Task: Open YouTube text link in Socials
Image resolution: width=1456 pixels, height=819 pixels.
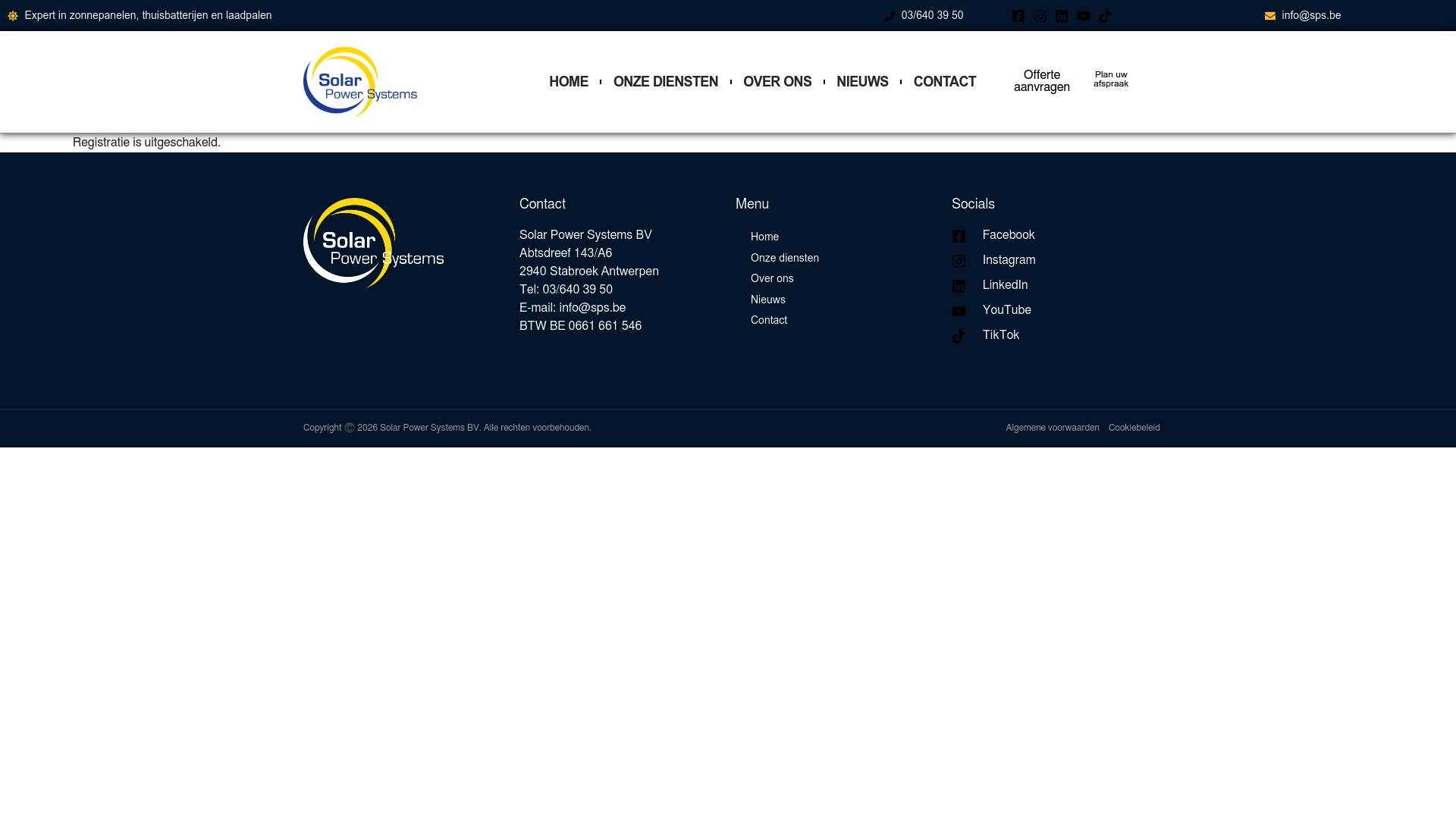Action: click(x=1007, y=310)
